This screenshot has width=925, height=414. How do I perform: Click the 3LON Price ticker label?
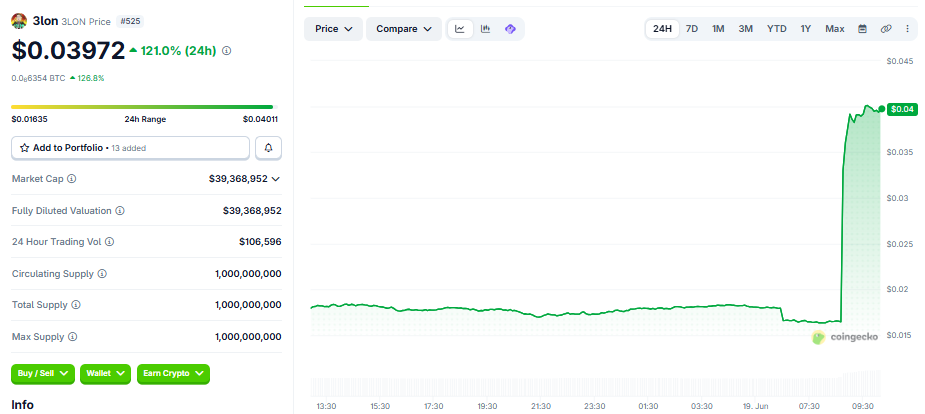86,22
